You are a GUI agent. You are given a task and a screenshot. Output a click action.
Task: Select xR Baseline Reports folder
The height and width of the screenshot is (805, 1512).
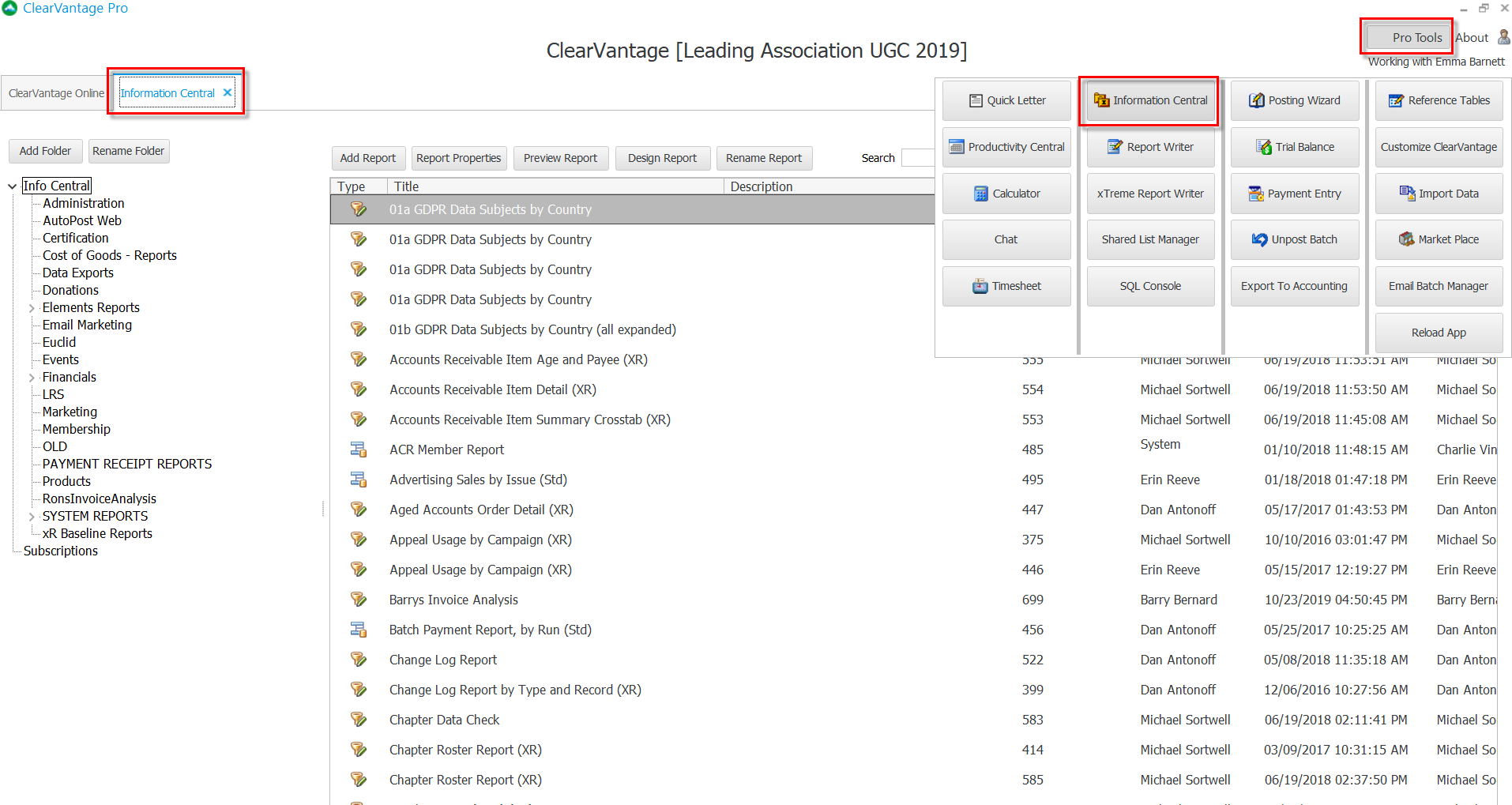point(97,534)
